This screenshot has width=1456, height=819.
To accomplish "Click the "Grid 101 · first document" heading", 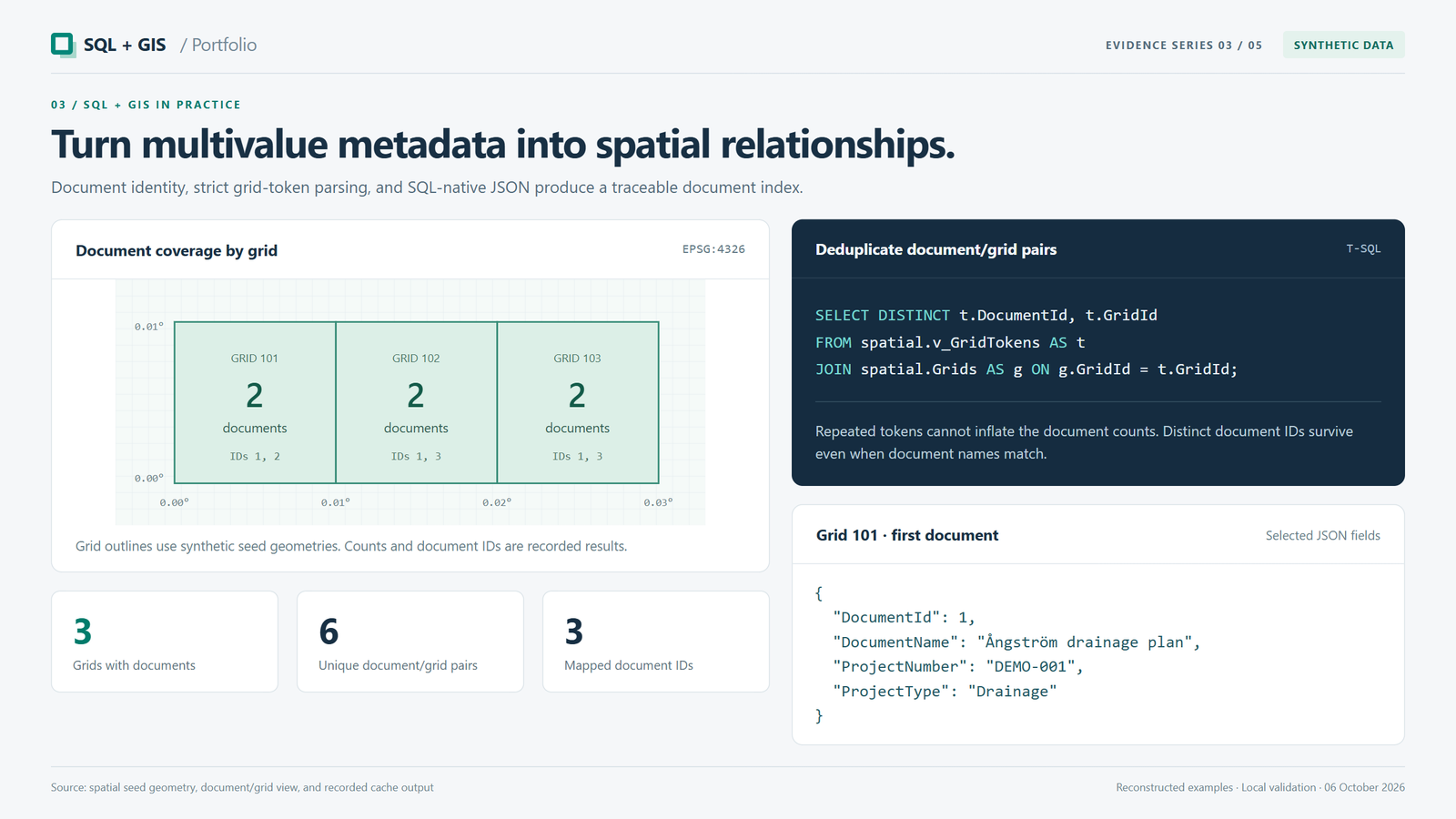I will point(907,535).
